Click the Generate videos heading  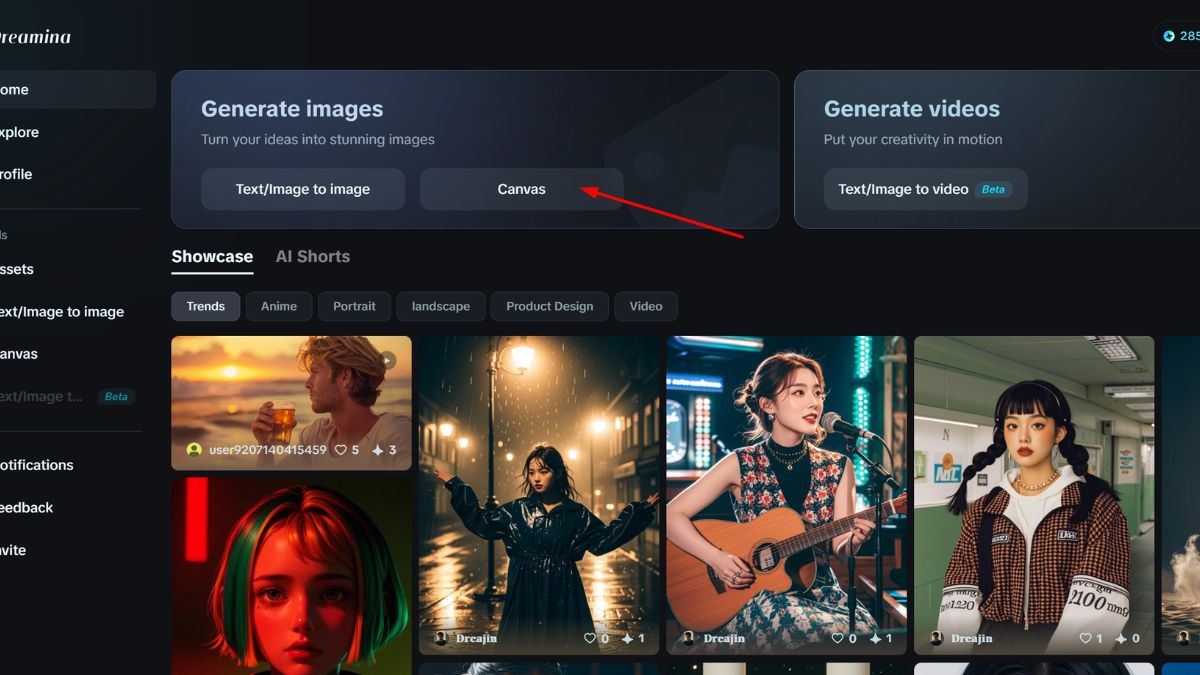912,109
